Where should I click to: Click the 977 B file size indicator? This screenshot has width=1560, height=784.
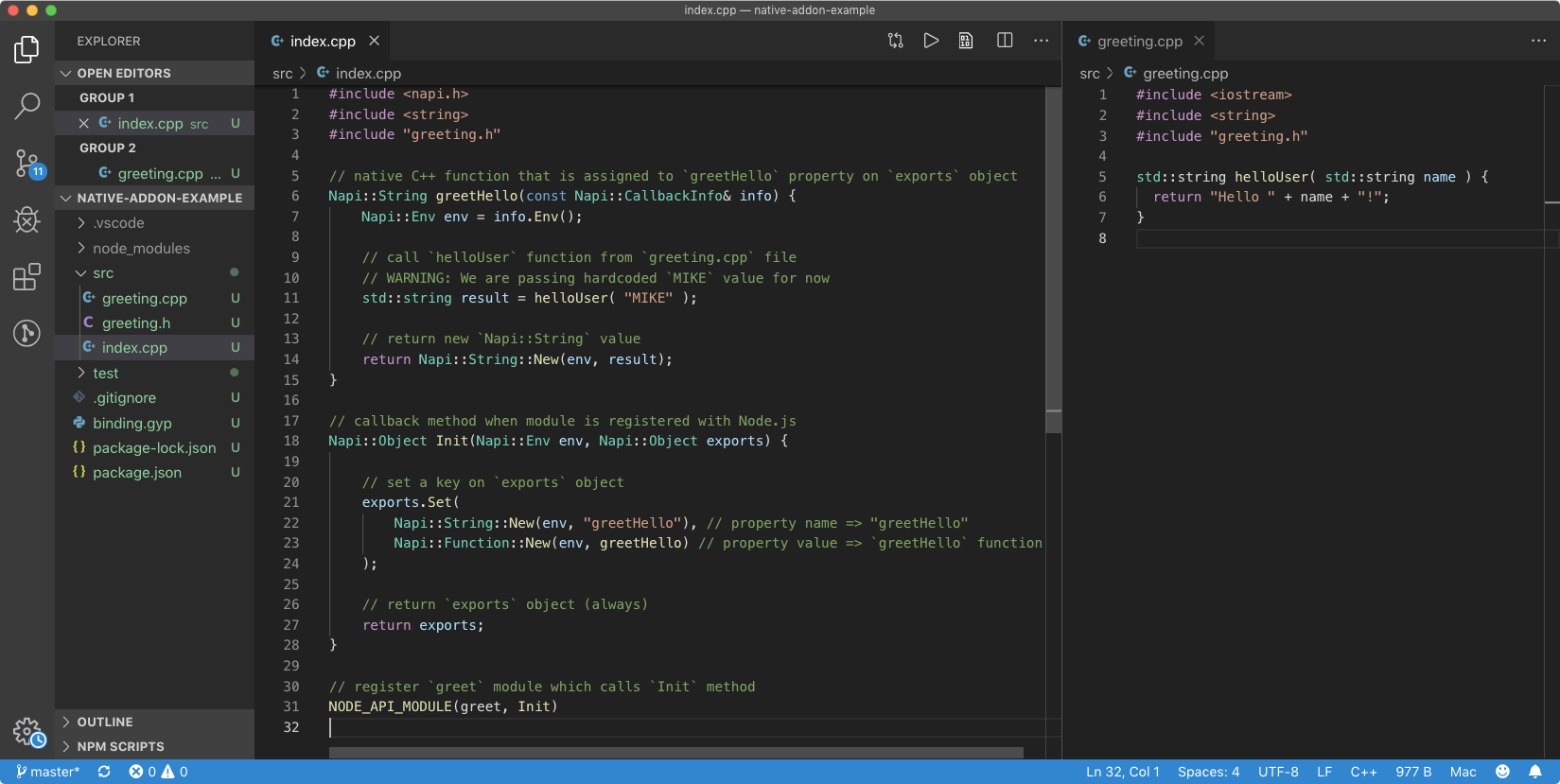click(x=1413, y=772)
